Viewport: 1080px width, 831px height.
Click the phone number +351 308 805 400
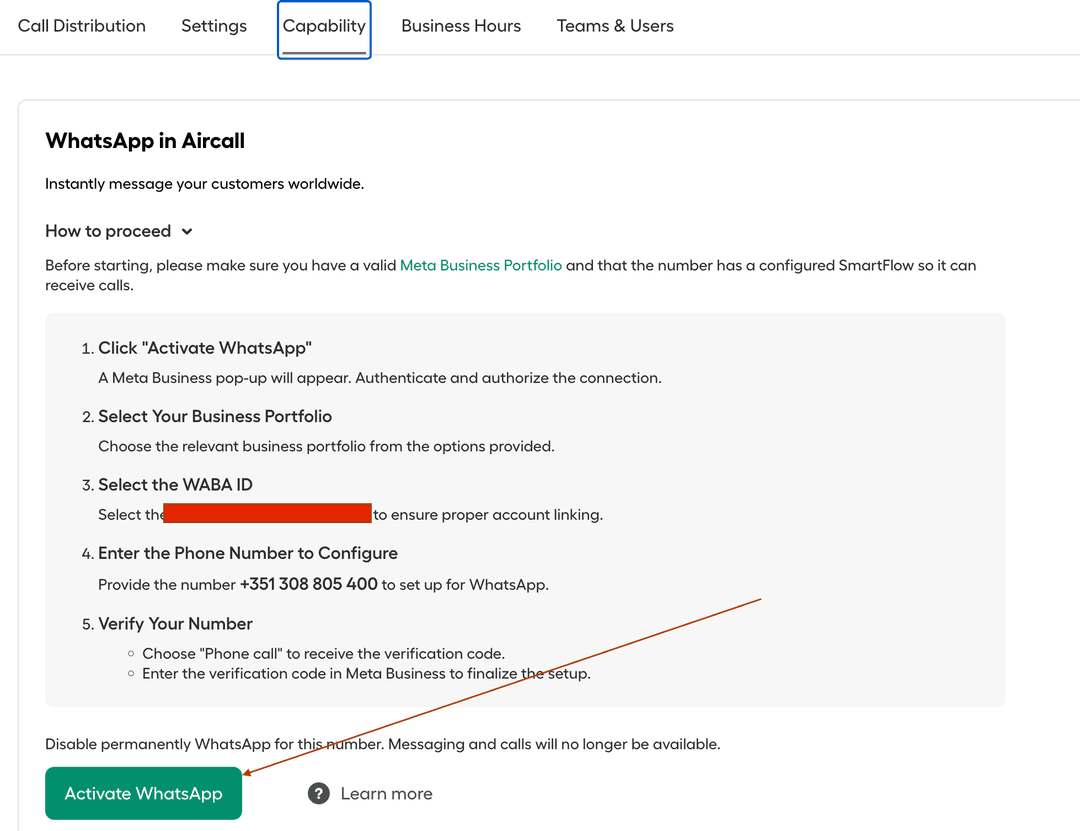[309, 584]
